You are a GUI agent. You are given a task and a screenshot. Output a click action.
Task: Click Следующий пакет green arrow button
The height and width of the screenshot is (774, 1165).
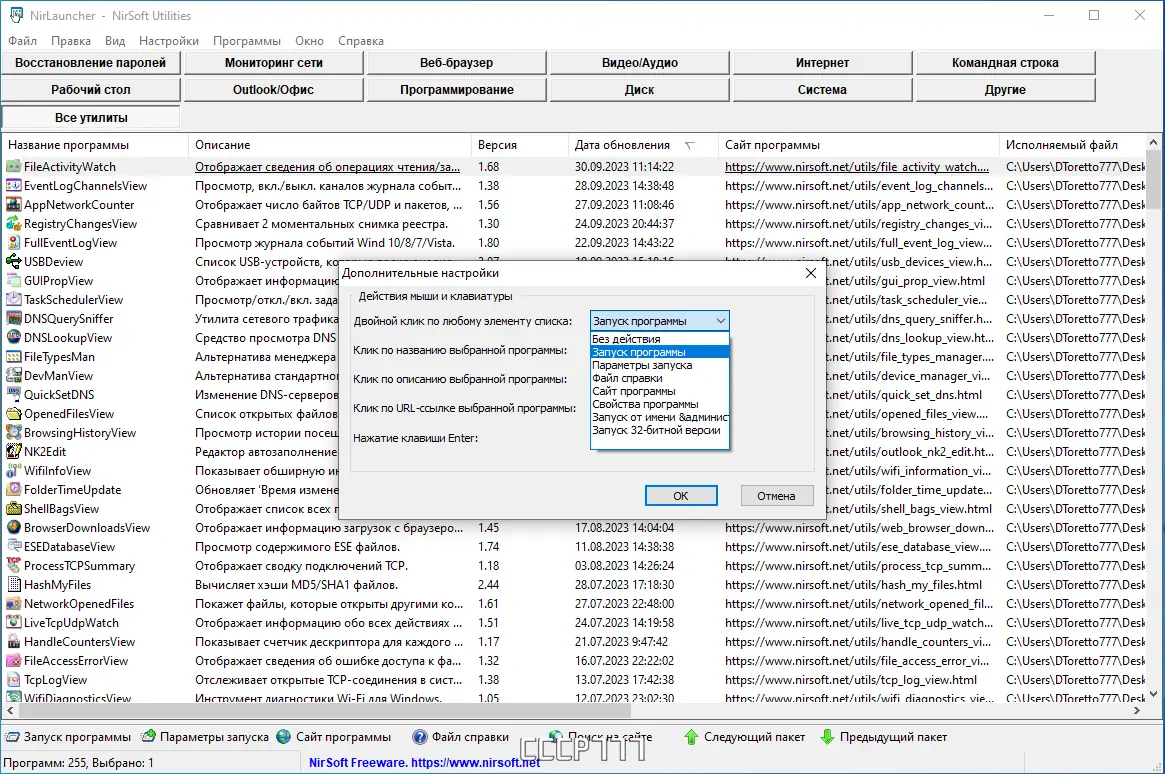744,737
